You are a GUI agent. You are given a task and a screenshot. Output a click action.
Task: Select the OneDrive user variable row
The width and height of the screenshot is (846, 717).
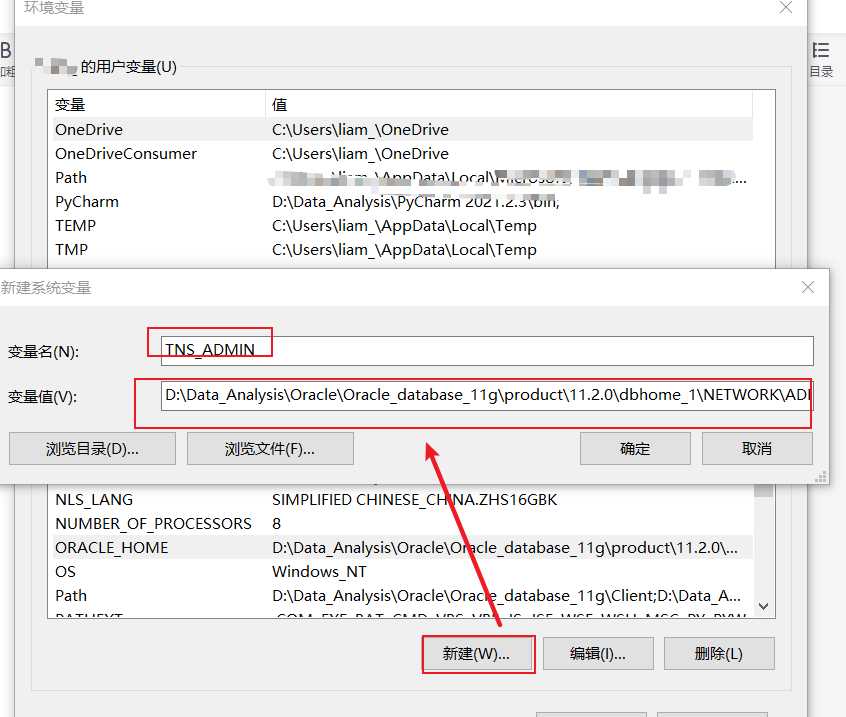(402, 129)
